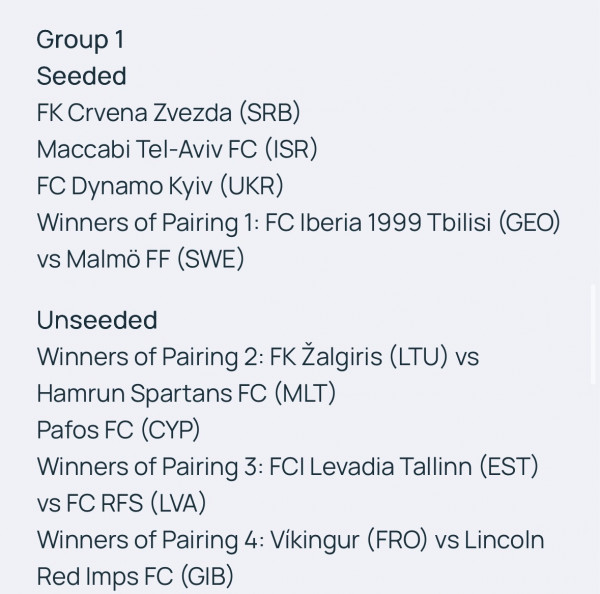The image size is (600, 594).
Task: Click Víkingur (FRO) team name
Action: tap(349, 540)
